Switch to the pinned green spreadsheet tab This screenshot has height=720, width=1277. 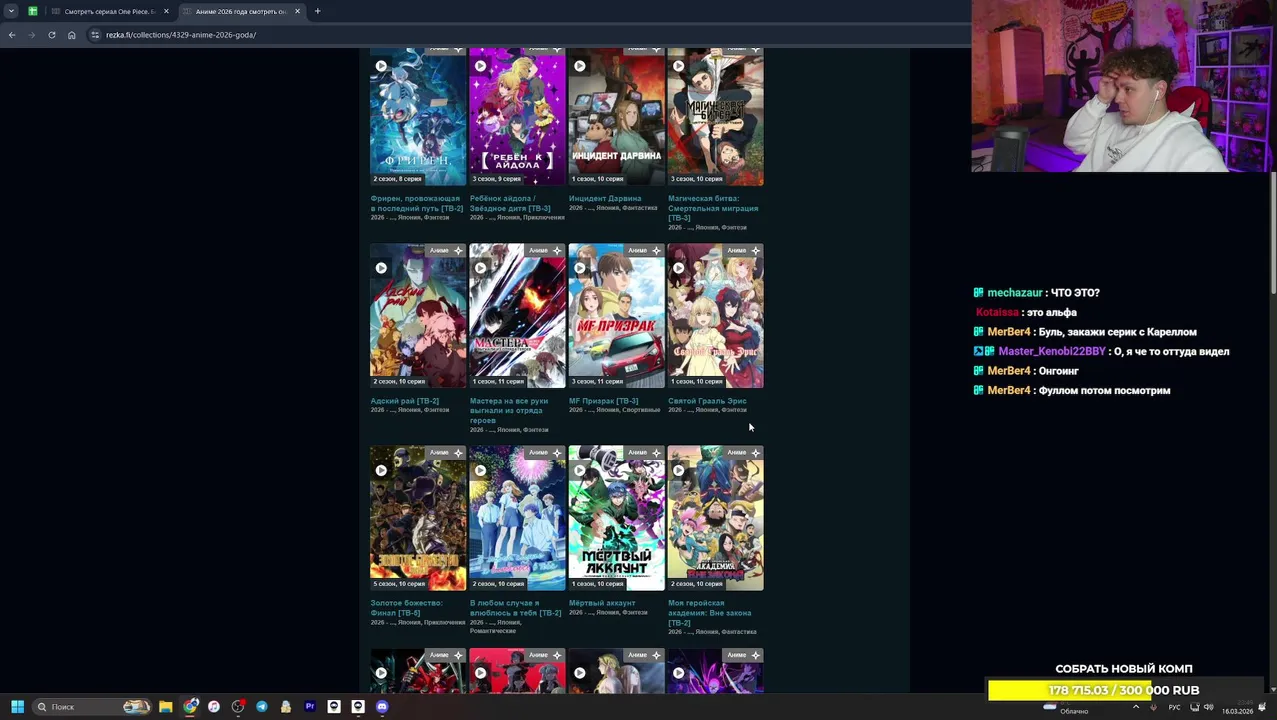(x=33, y=11)
